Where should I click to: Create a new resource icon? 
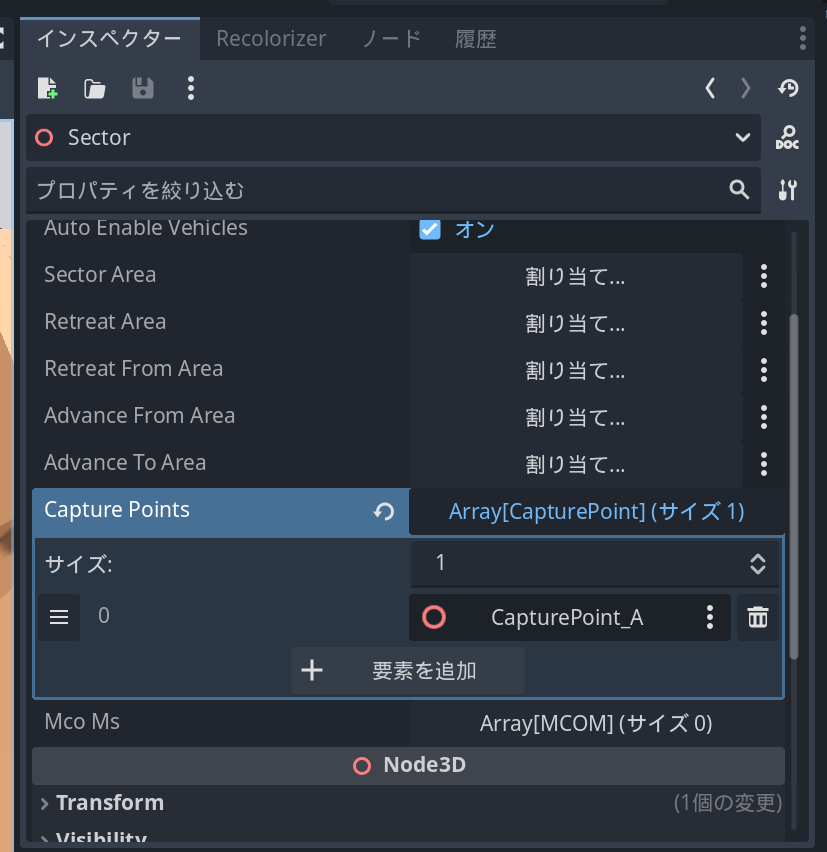47,88
